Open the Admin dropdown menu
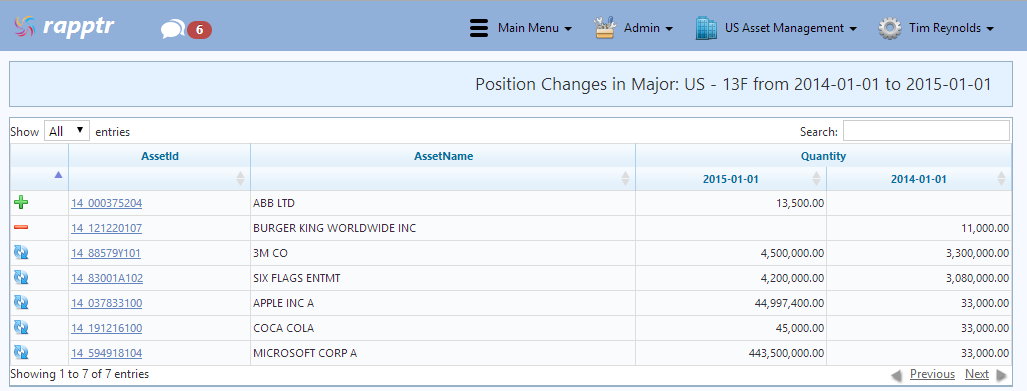 point(648,28)
